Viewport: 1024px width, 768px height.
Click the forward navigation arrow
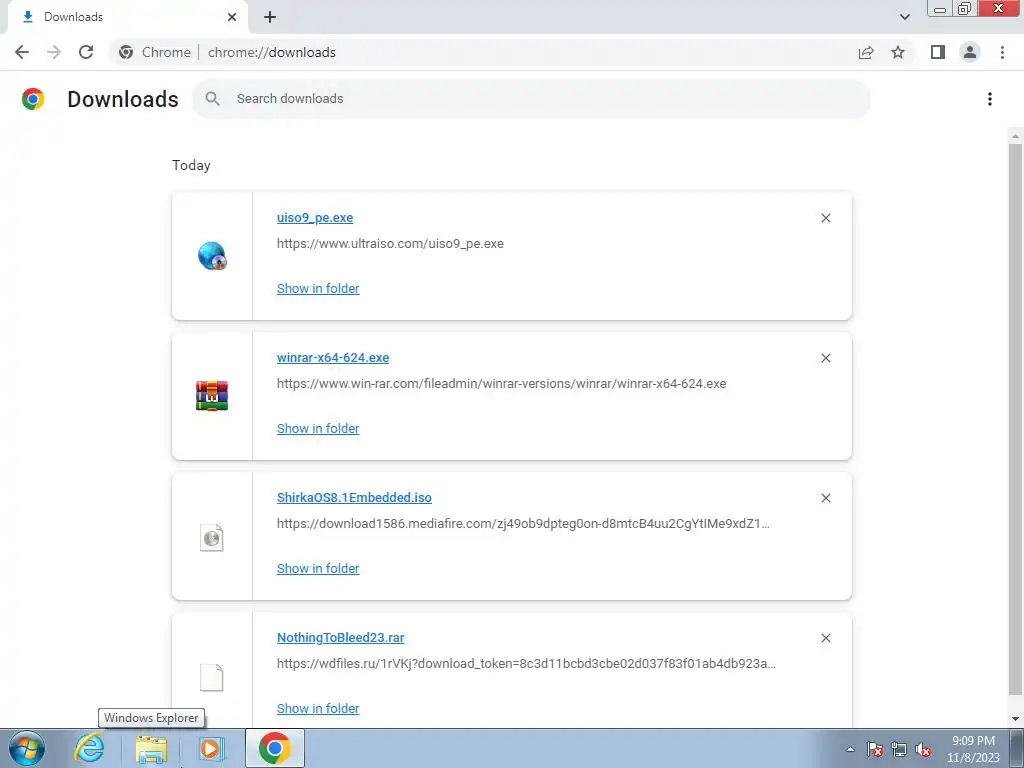tap(54, 52)
